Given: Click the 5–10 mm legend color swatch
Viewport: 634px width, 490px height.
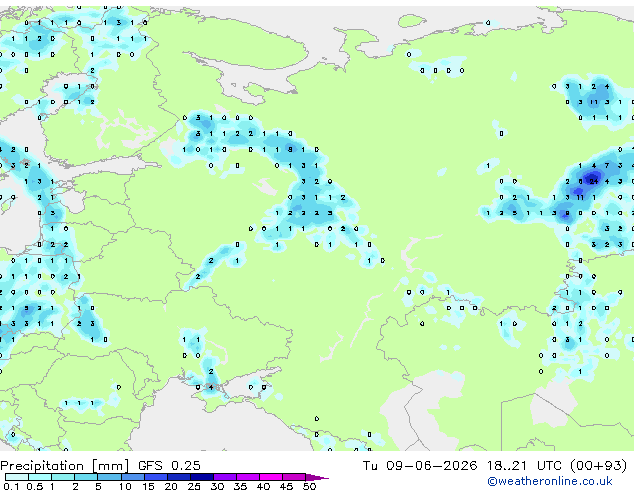Looking at the screenshot, I should click(x=109, y=477).
